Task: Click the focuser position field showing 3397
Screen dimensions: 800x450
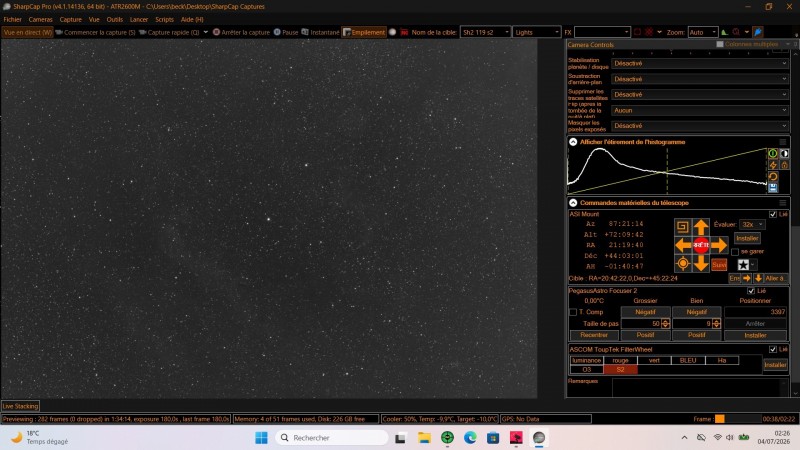Action: coord(755,312)
